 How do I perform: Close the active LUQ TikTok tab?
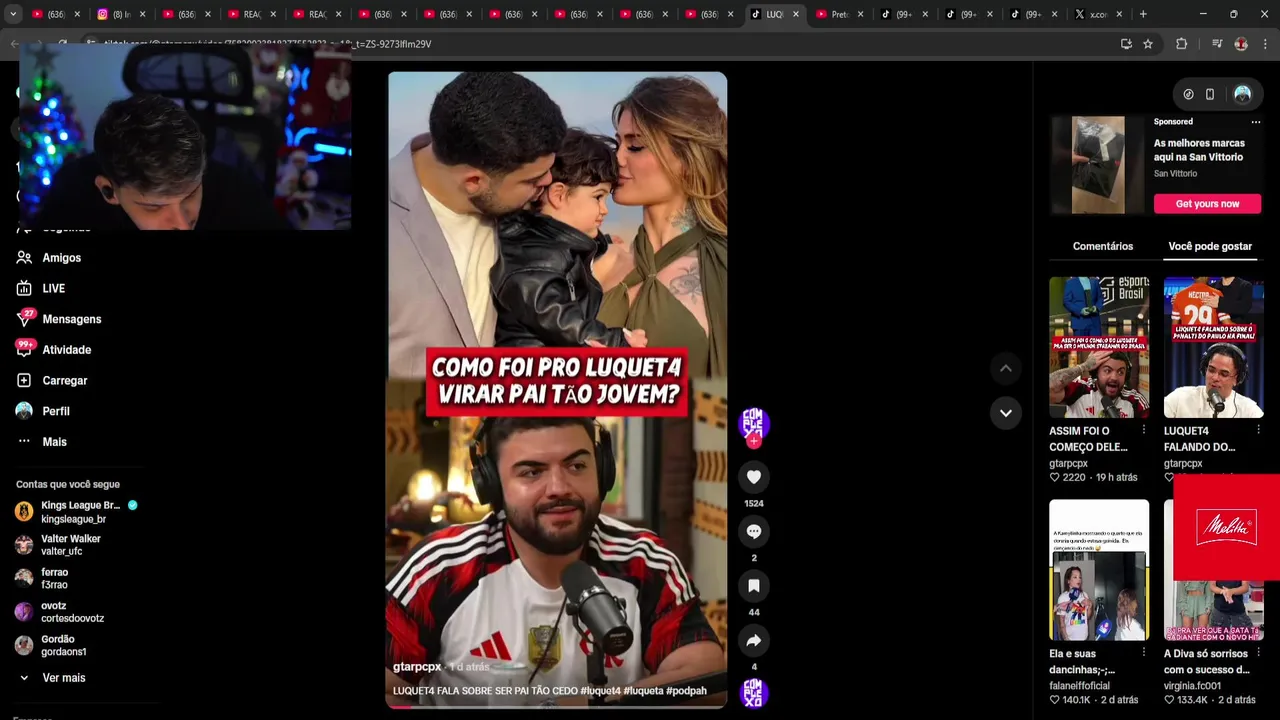point(795,14)
